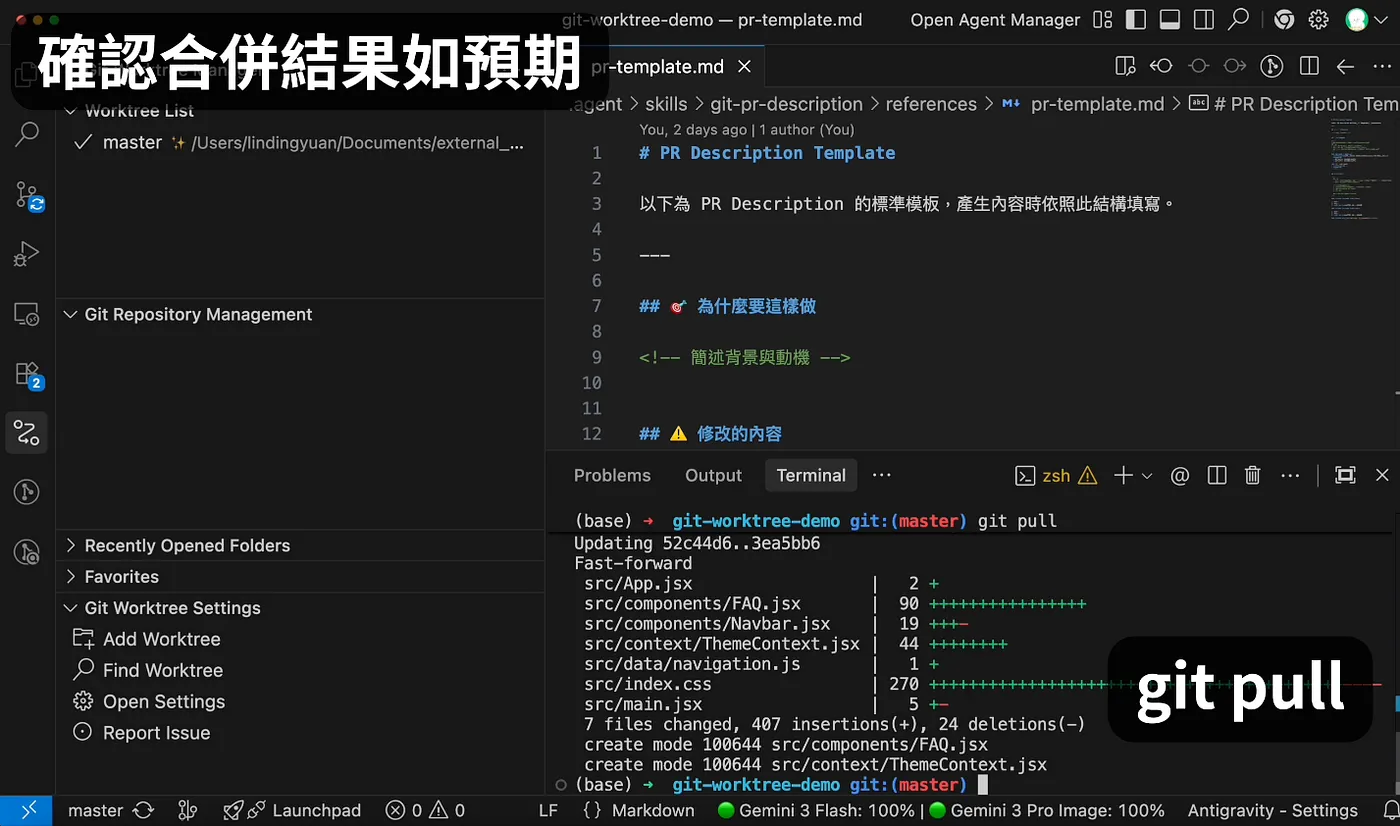Switch to the Problems tab
This screenshot has height=826, width=1400.
point(612,475)
